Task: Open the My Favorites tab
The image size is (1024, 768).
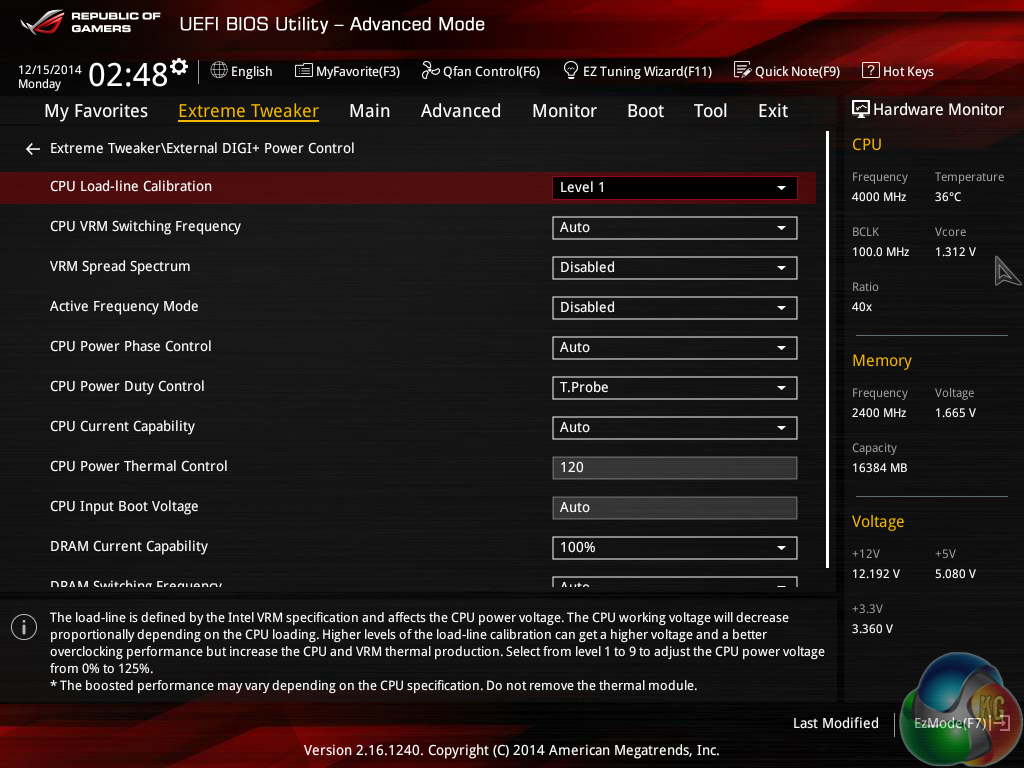Action: pos(96,111)
